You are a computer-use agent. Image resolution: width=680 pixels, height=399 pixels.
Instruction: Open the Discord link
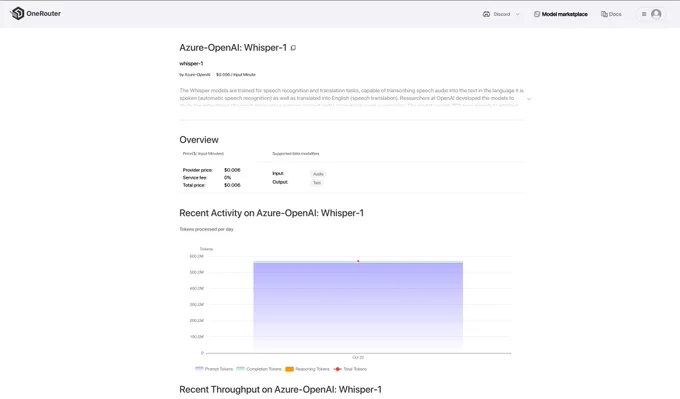[x=502, y=14]
